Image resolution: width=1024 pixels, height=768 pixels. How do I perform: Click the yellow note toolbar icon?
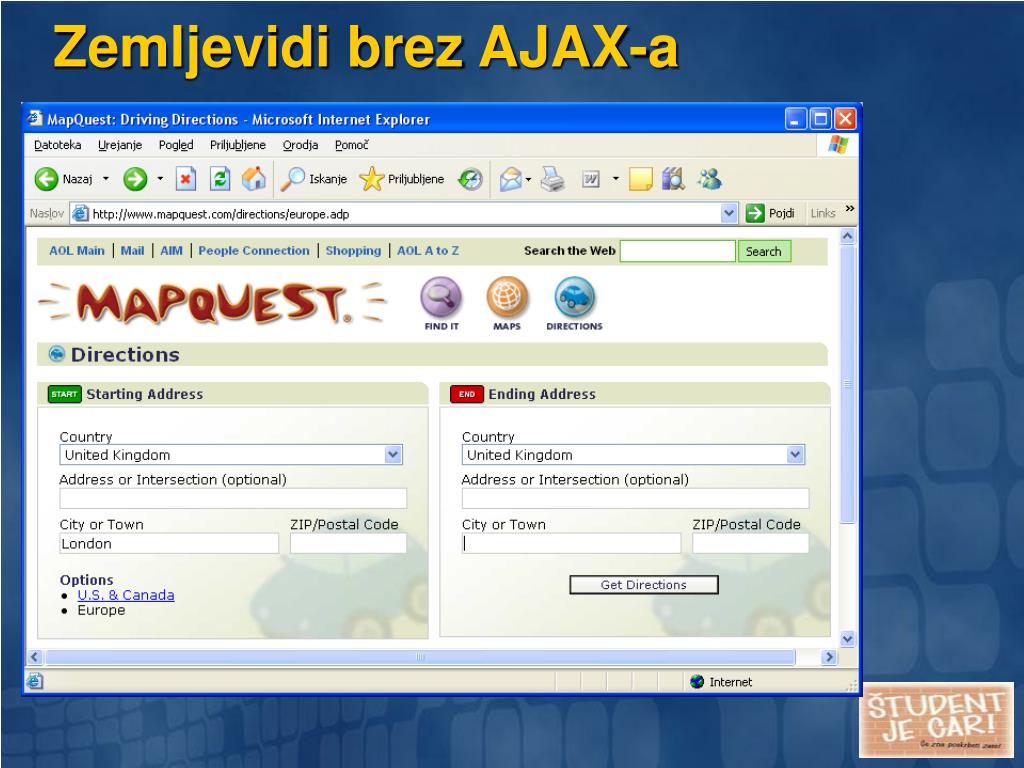click(x=640, y=179)
